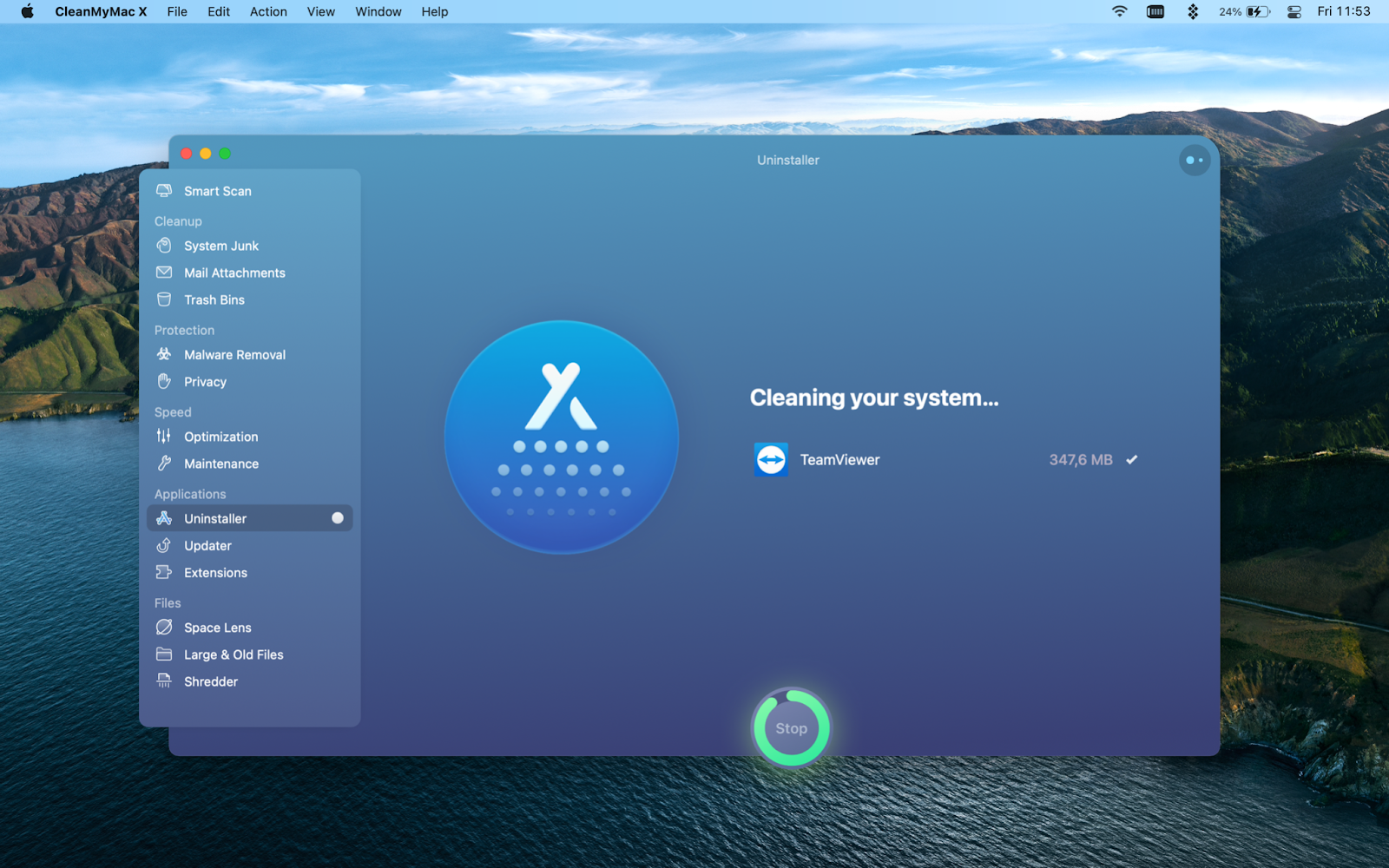The image size is (1389, 868).
Task: Go to Smart Scan
Action: (x=250, y=191)
